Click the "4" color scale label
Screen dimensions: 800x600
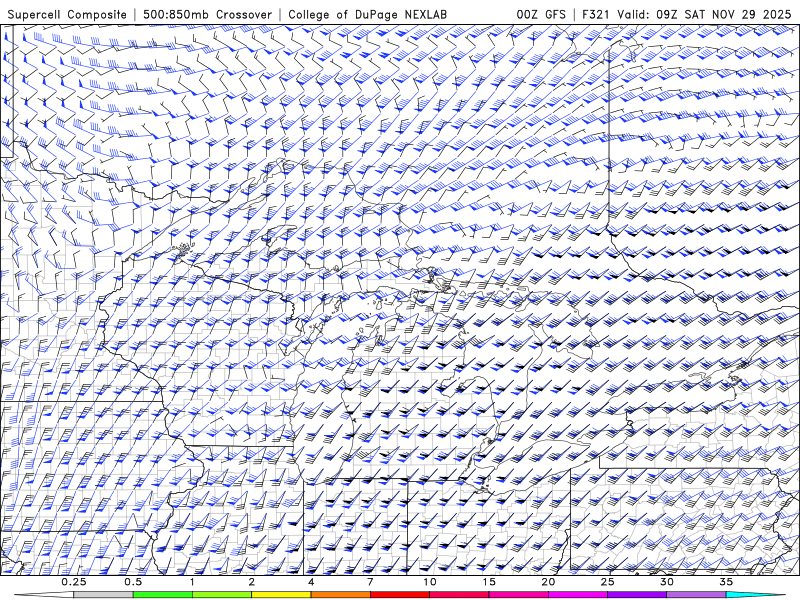click(x=311, y=582)
